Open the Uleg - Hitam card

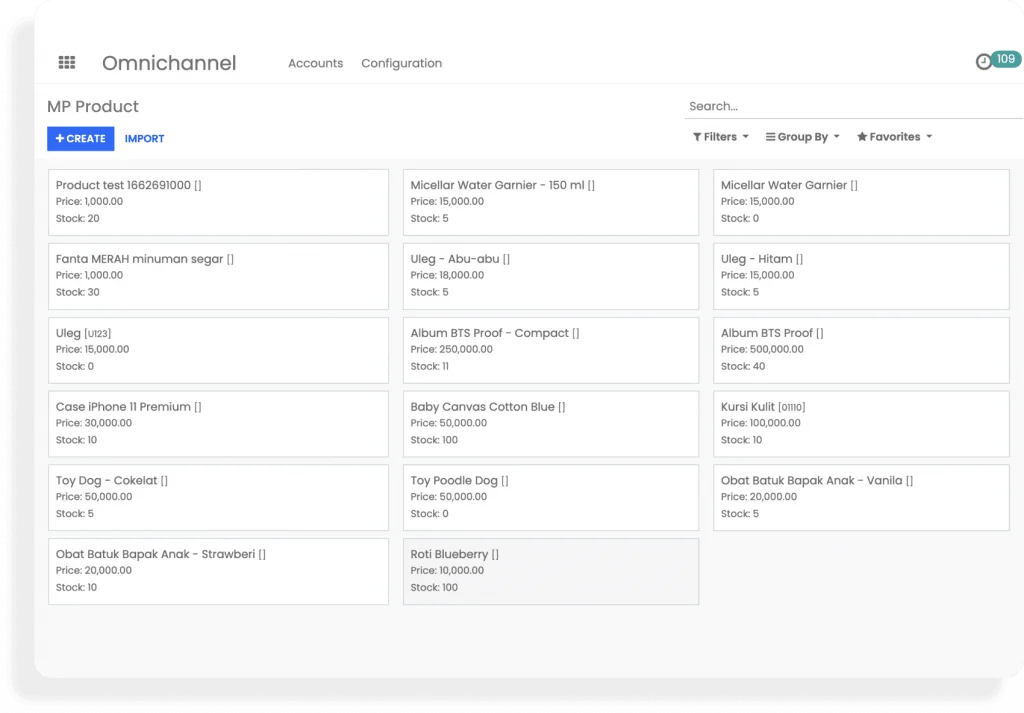tap(861, 276)
